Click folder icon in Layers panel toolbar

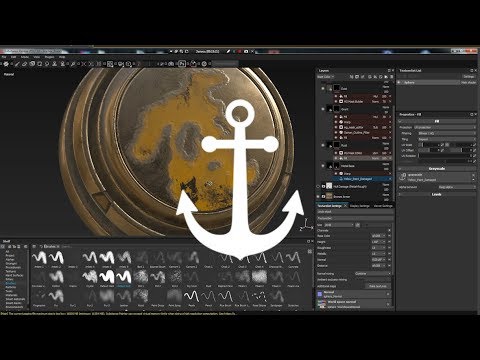click(x=386, y=77)
